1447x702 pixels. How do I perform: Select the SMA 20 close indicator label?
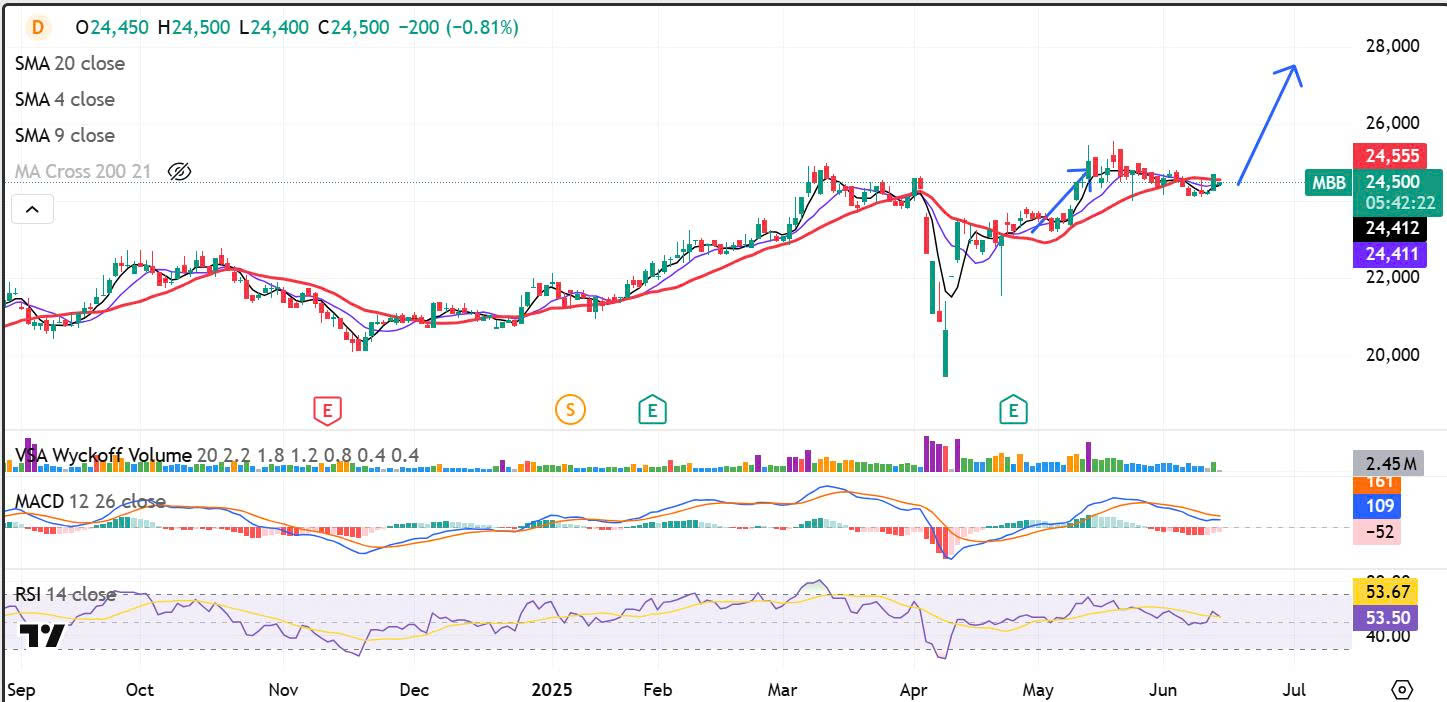click(70, 63)
